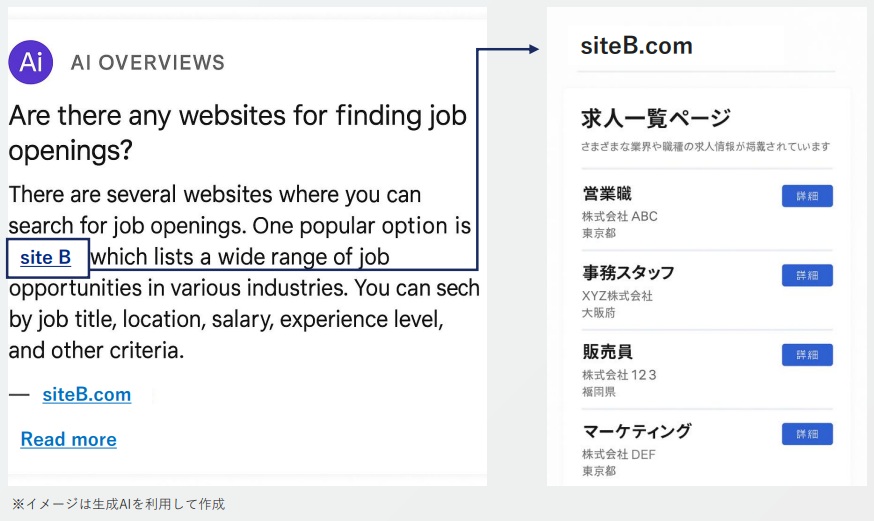
Task: Click the siteB.com title above the job list
Action: tap(636, 47)
